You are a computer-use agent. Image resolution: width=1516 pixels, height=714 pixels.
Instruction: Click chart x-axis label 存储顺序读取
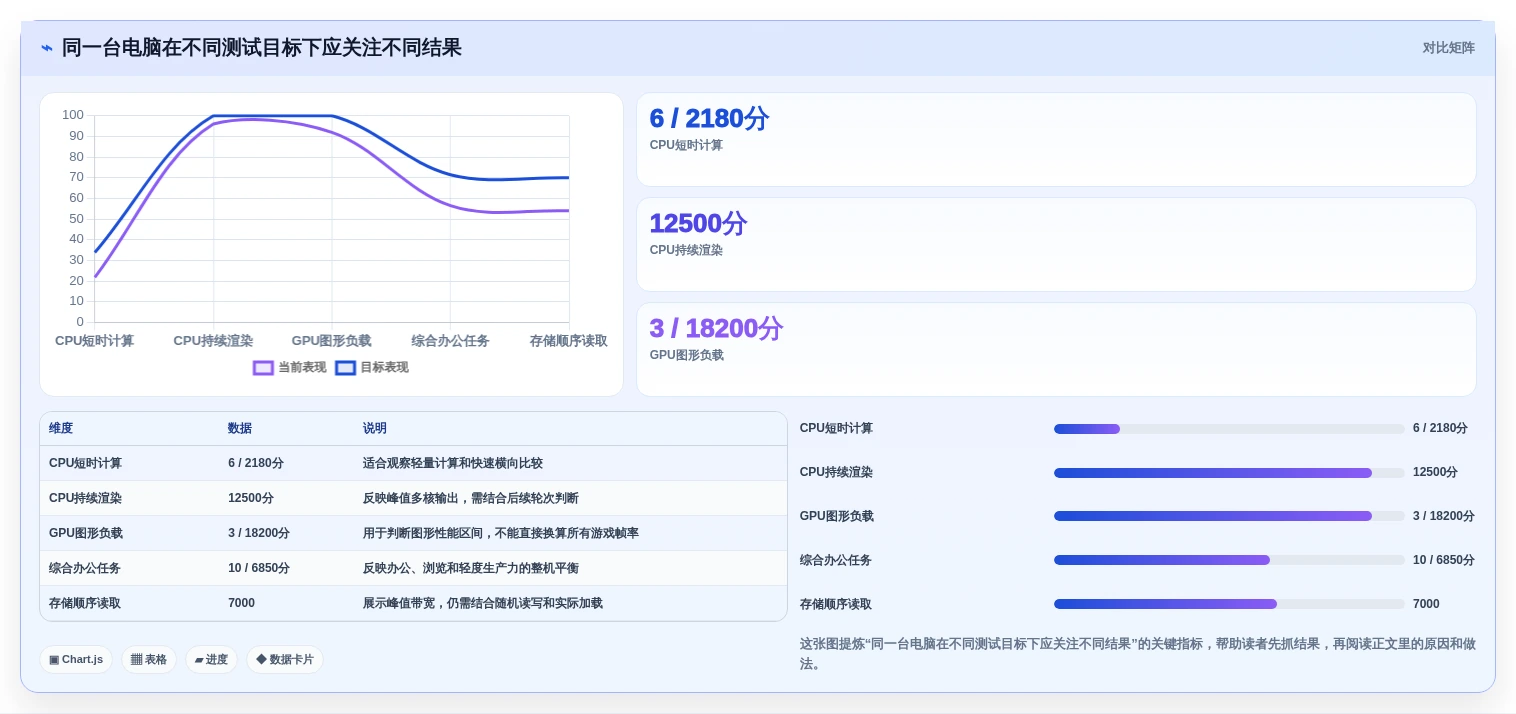[x=568, y=341]
